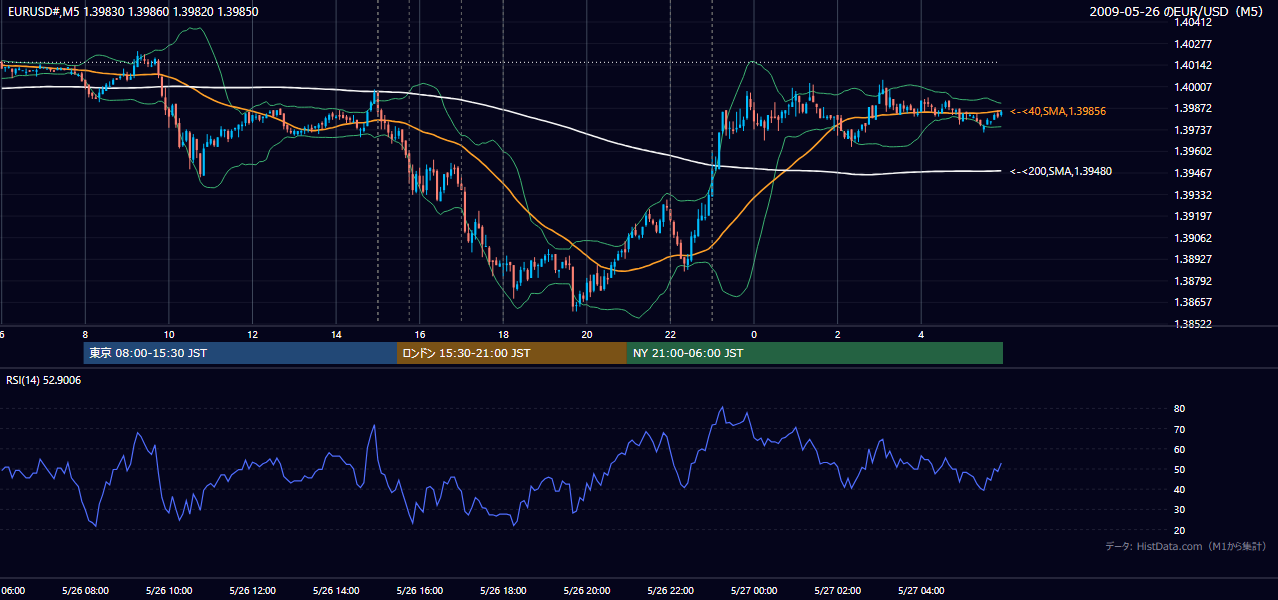Select the 東京 08:00-15:30 JST session bar
The width and height of the screenshot is (1278, 600).
tap(241, 353)
